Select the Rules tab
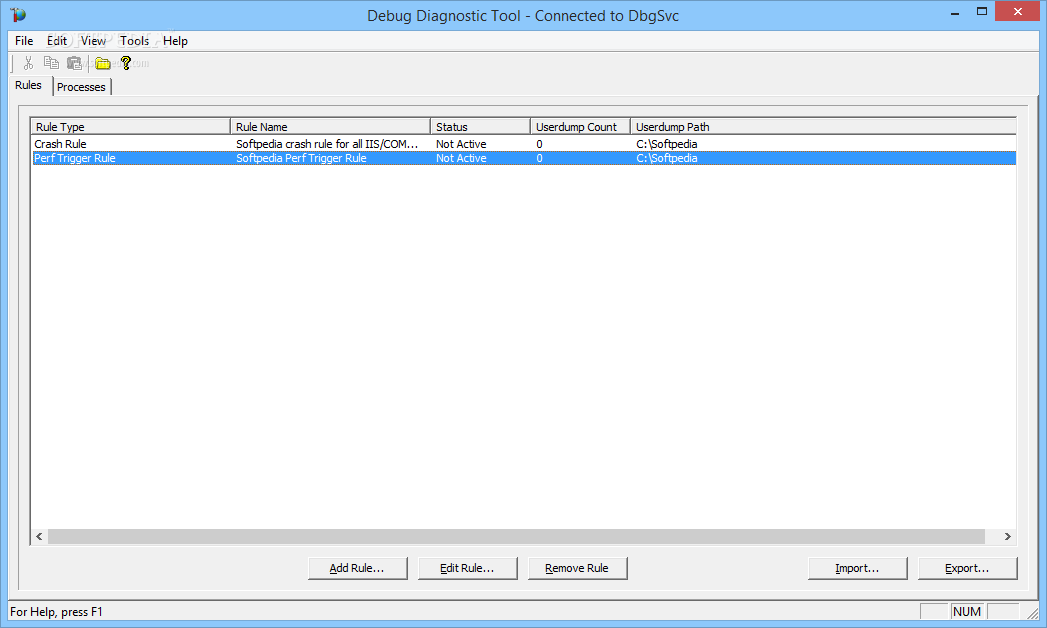The width and height of the screenshot is (1047, 628). point(29,85)
